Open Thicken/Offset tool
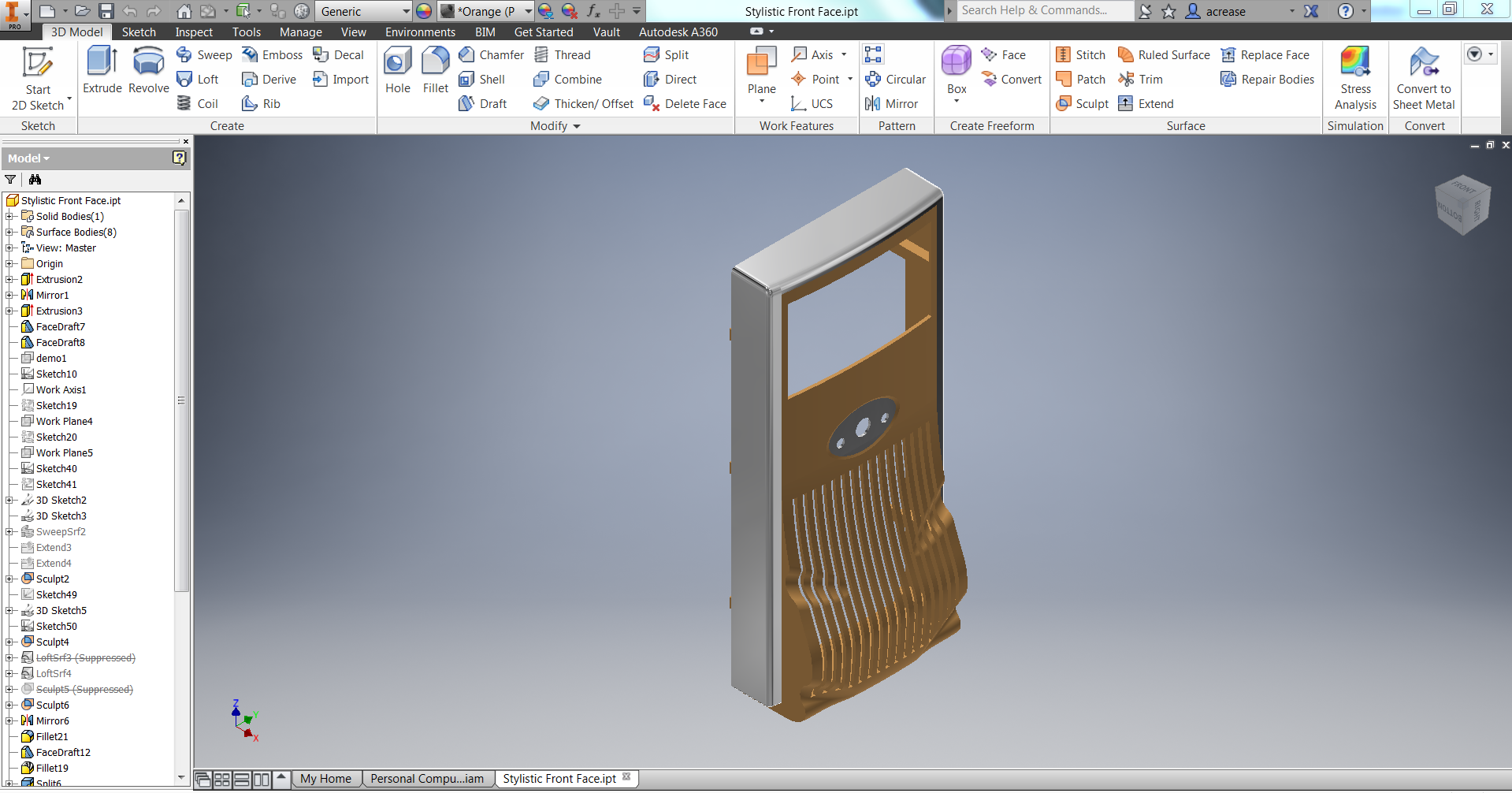 click(583, 103)
